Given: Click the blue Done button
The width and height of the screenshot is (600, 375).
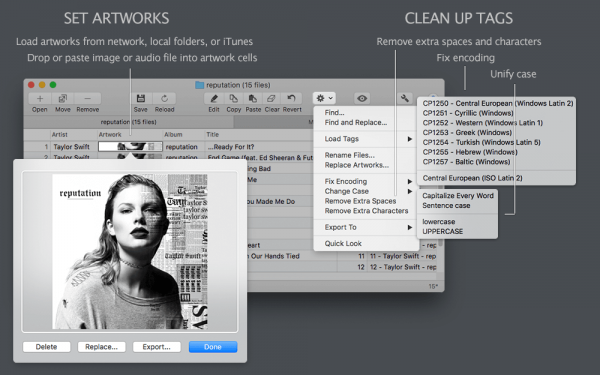Looking at the screenshot, I should pos(213,347).
